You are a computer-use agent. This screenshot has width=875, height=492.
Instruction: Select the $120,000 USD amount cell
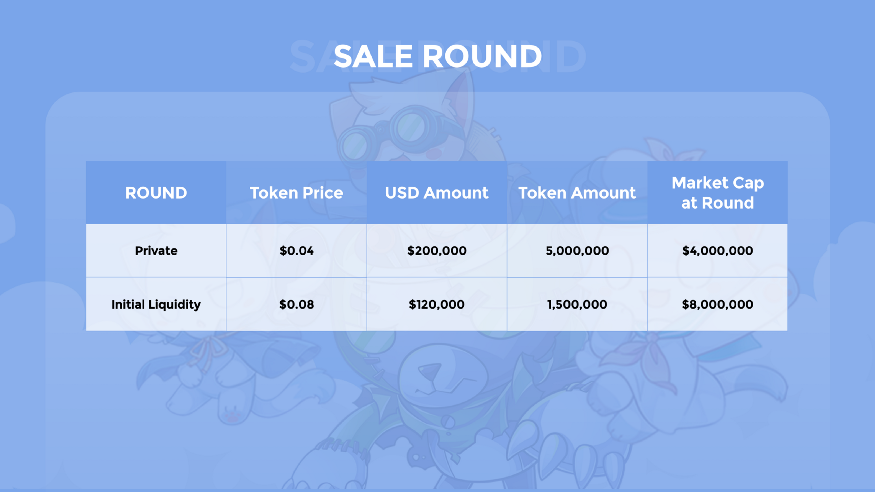tap(436, 305)
